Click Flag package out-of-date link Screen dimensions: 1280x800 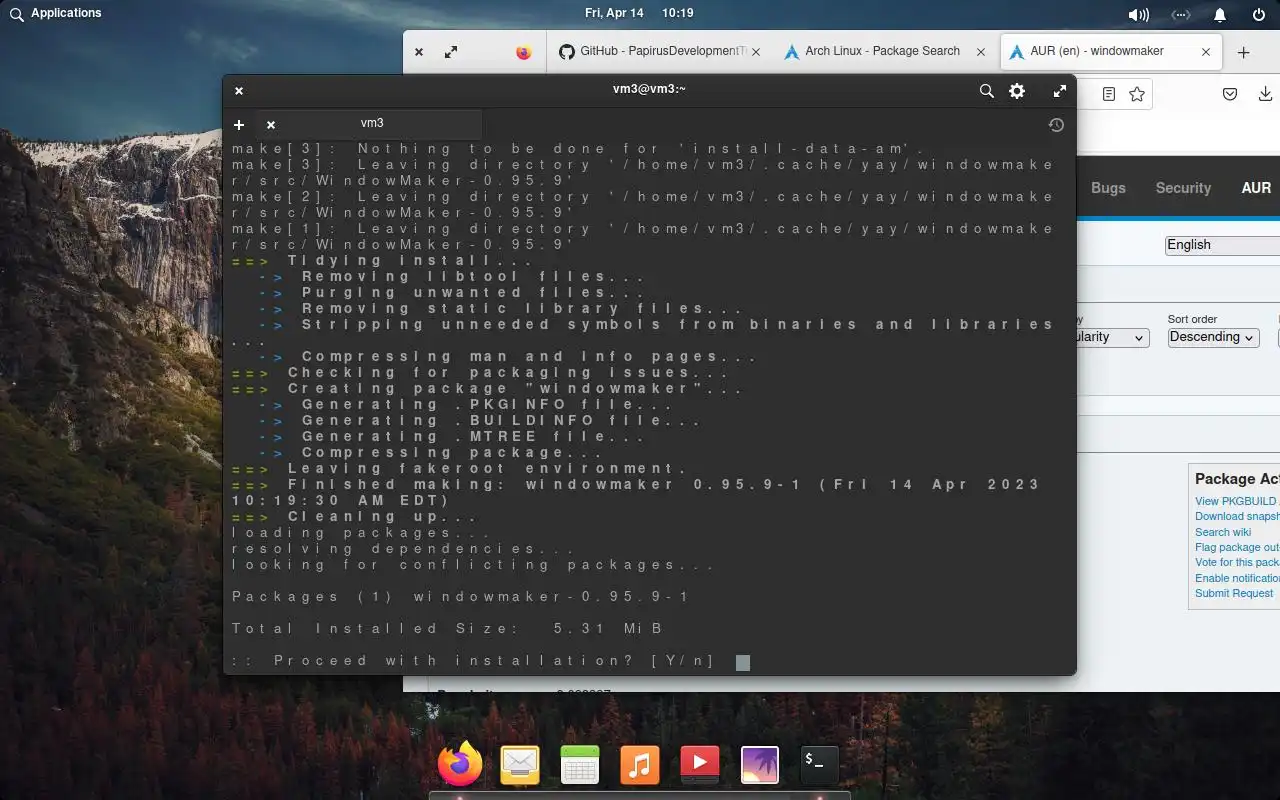pos(1237,547)
